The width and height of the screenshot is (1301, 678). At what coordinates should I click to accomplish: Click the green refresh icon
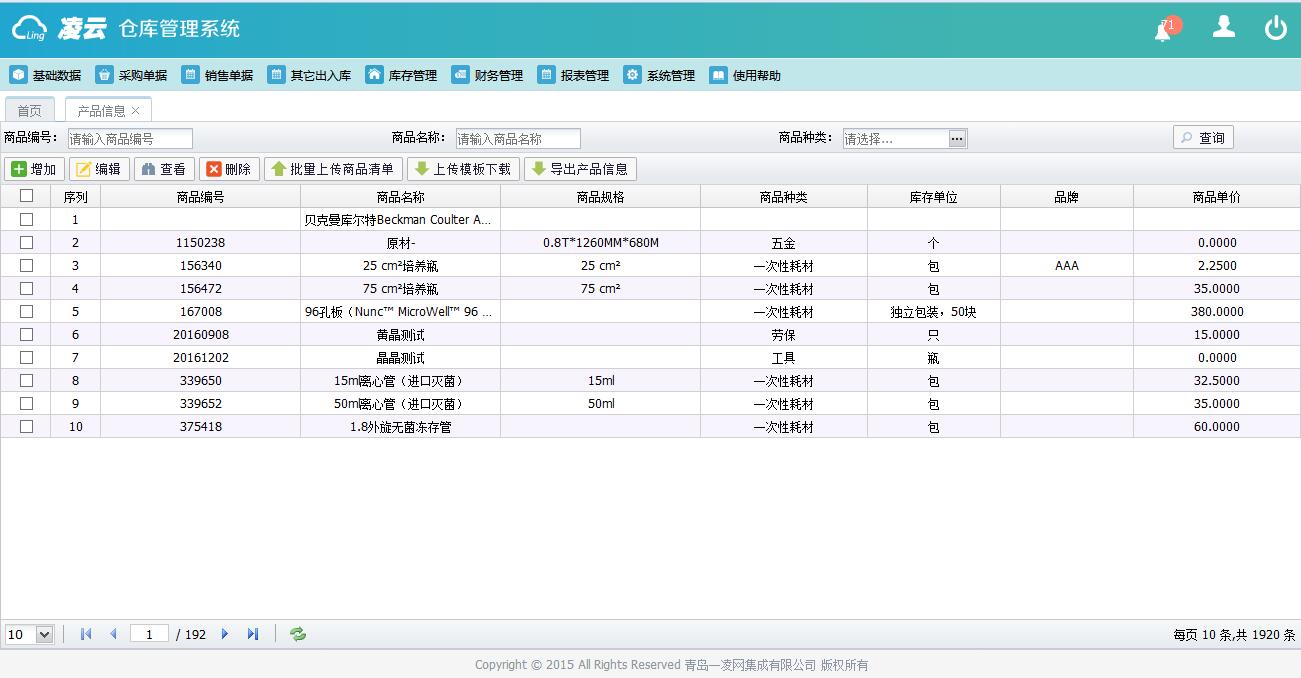click(298, 634)
